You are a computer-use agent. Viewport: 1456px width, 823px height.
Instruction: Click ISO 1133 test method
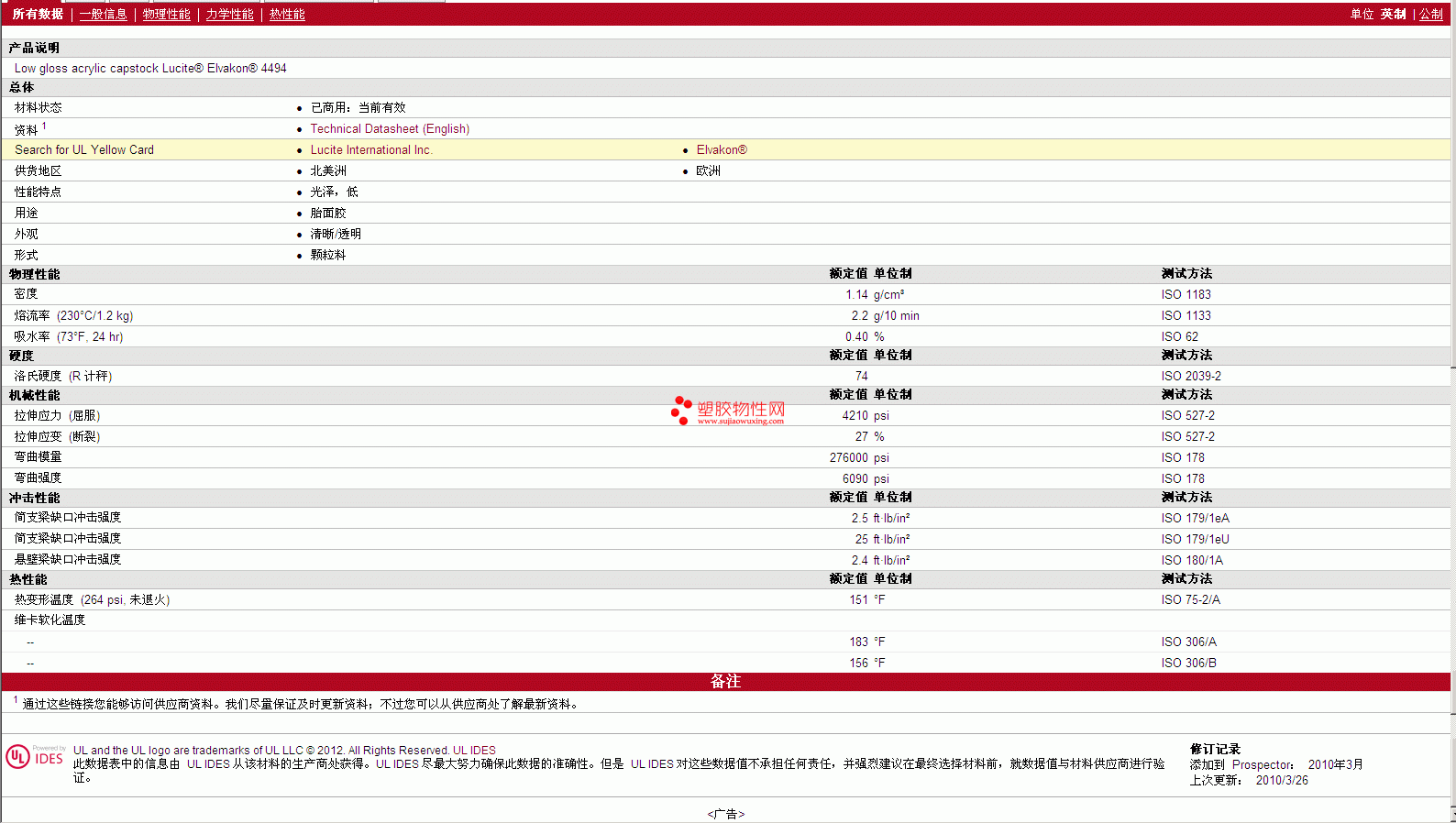click(1186, 316)
